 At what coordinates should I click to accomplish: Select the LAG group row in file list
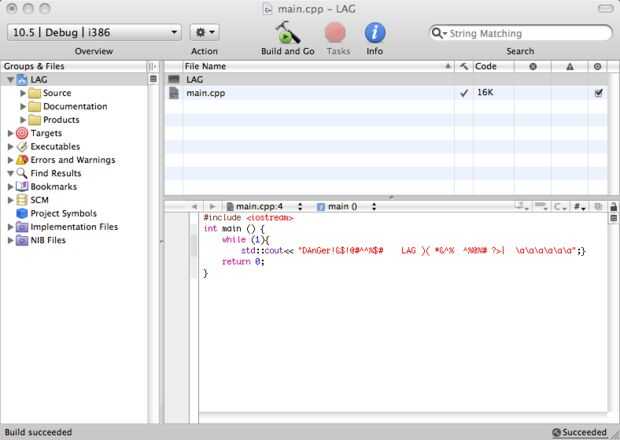click(x=386, y=79)
